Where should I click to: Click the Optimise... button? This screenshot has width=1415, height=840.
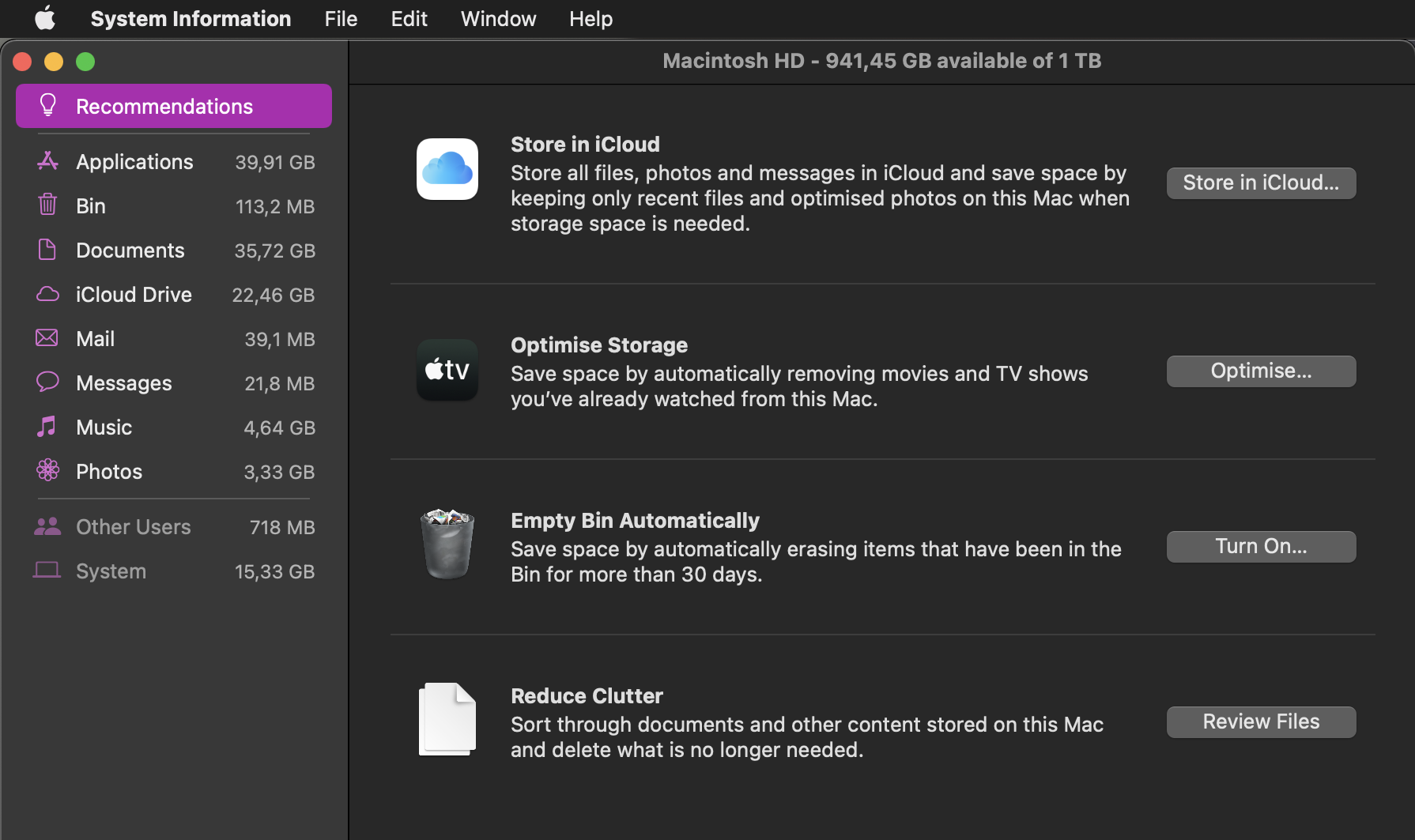pyautogui.click(x=1261, y=371)
